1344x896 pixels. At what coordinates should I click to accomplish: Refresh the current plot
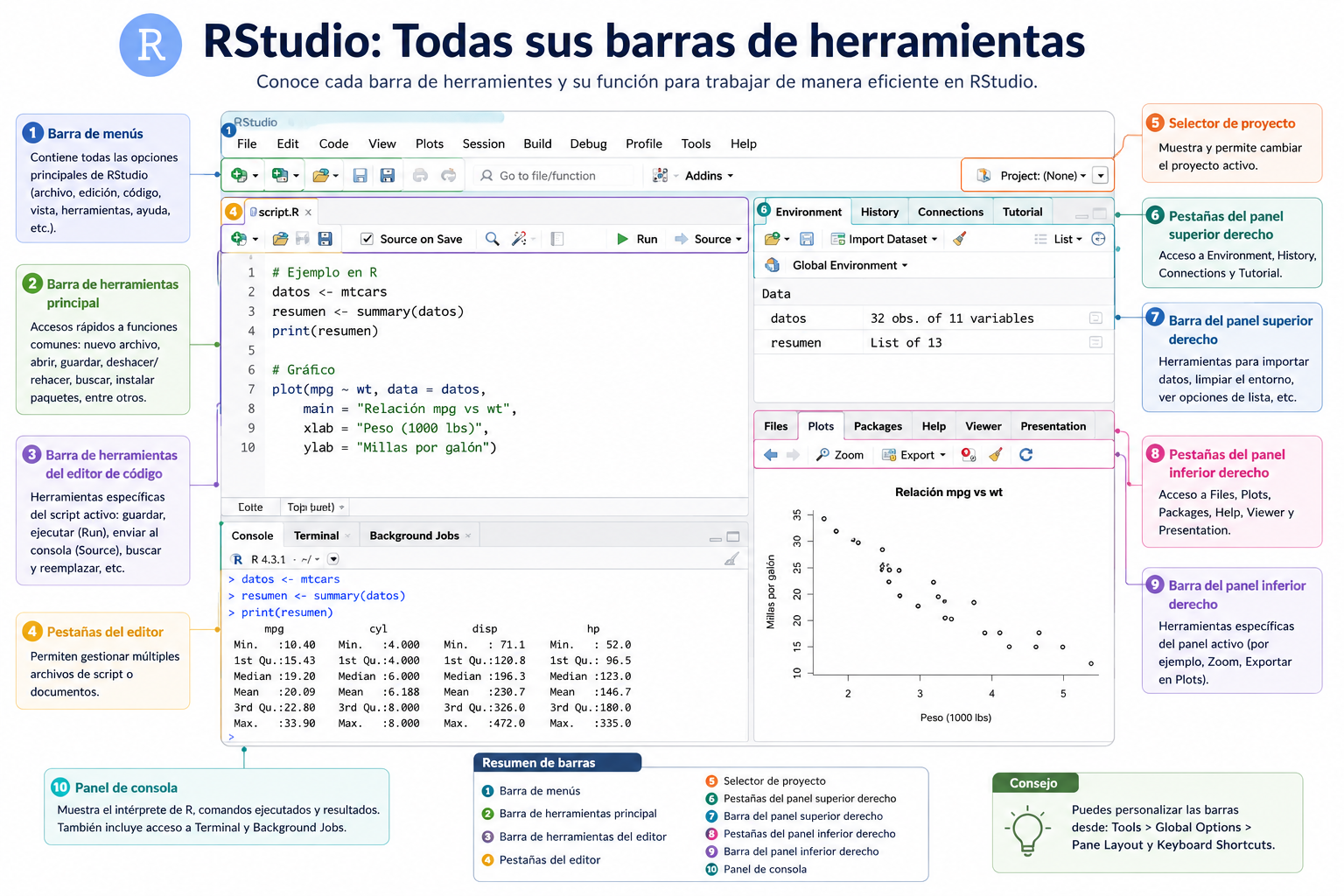pyautogui.click(x=1026, y=455)
